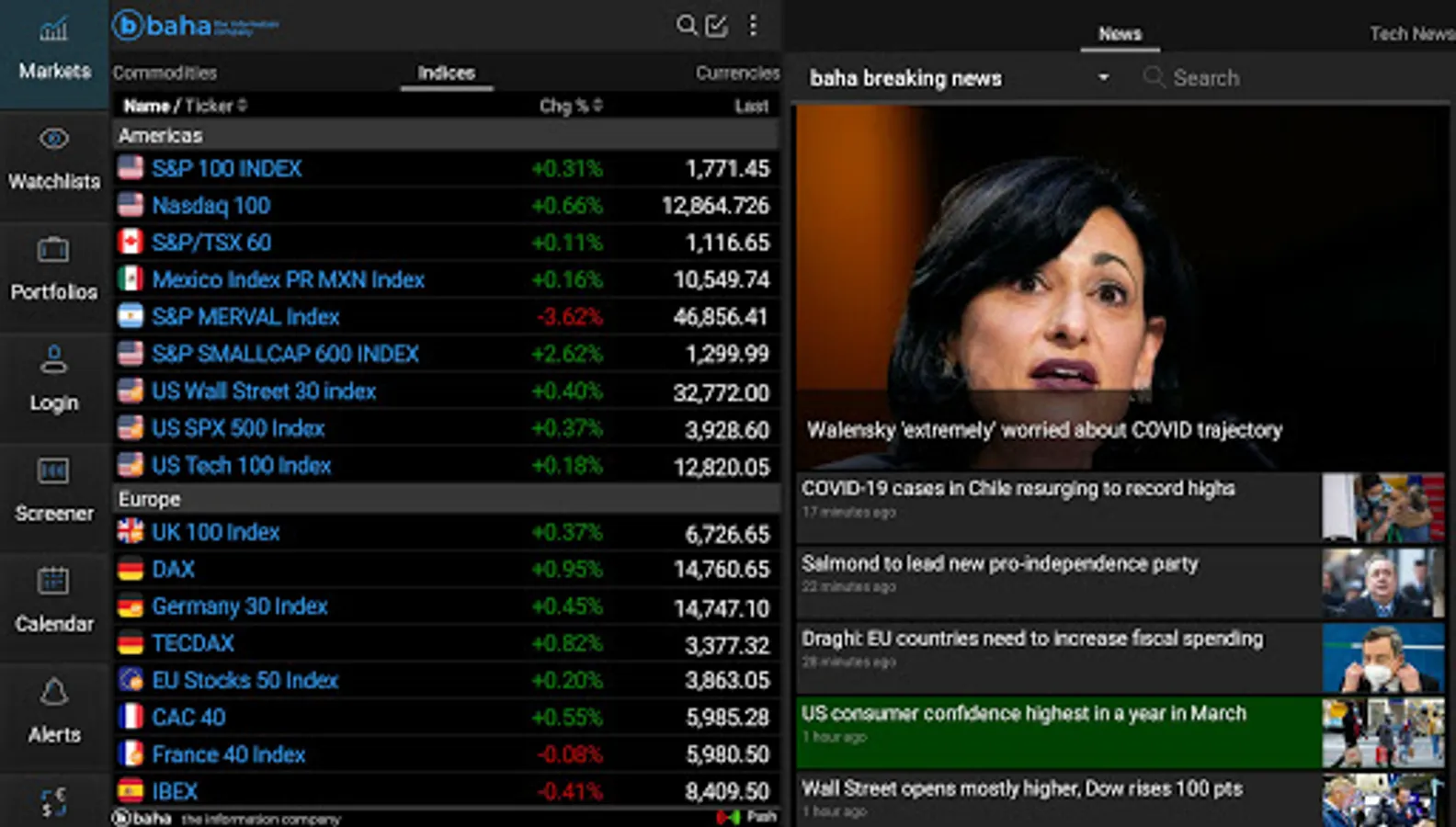The width and height of the screenshot is (1456, 827).
Task: Click the Wall Street opens higher thumbnail
Action: point(1383,800)
